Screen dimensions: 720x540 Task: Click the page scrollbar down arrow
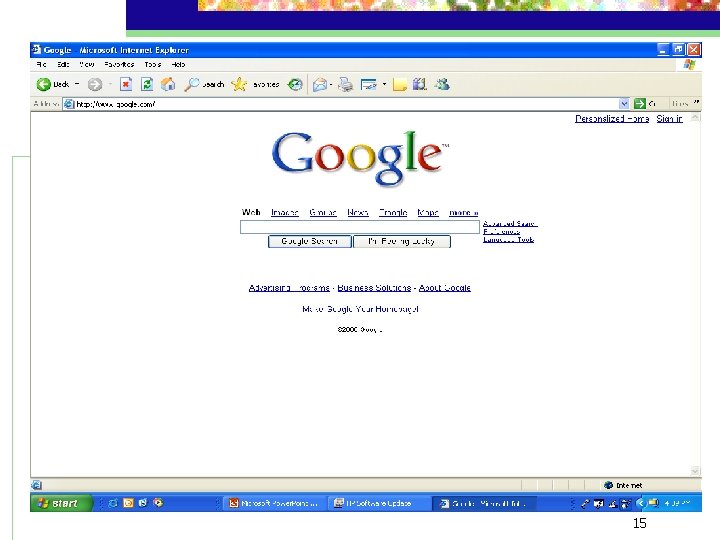pyautogui.click(x=695, y=471)
